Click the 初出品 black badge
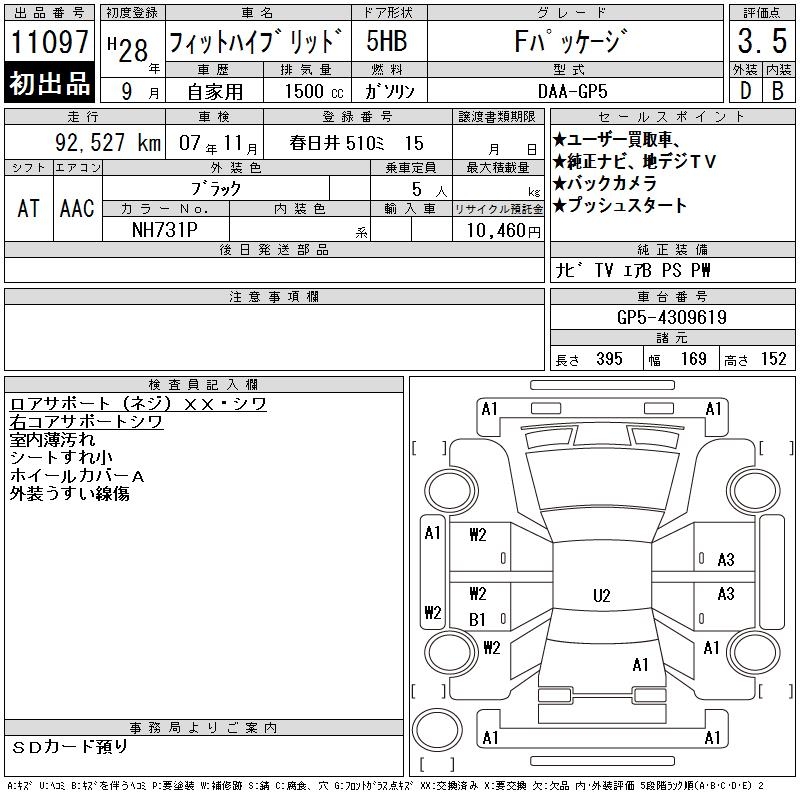Screen dimensions: 800x800 tap(49, 83)
